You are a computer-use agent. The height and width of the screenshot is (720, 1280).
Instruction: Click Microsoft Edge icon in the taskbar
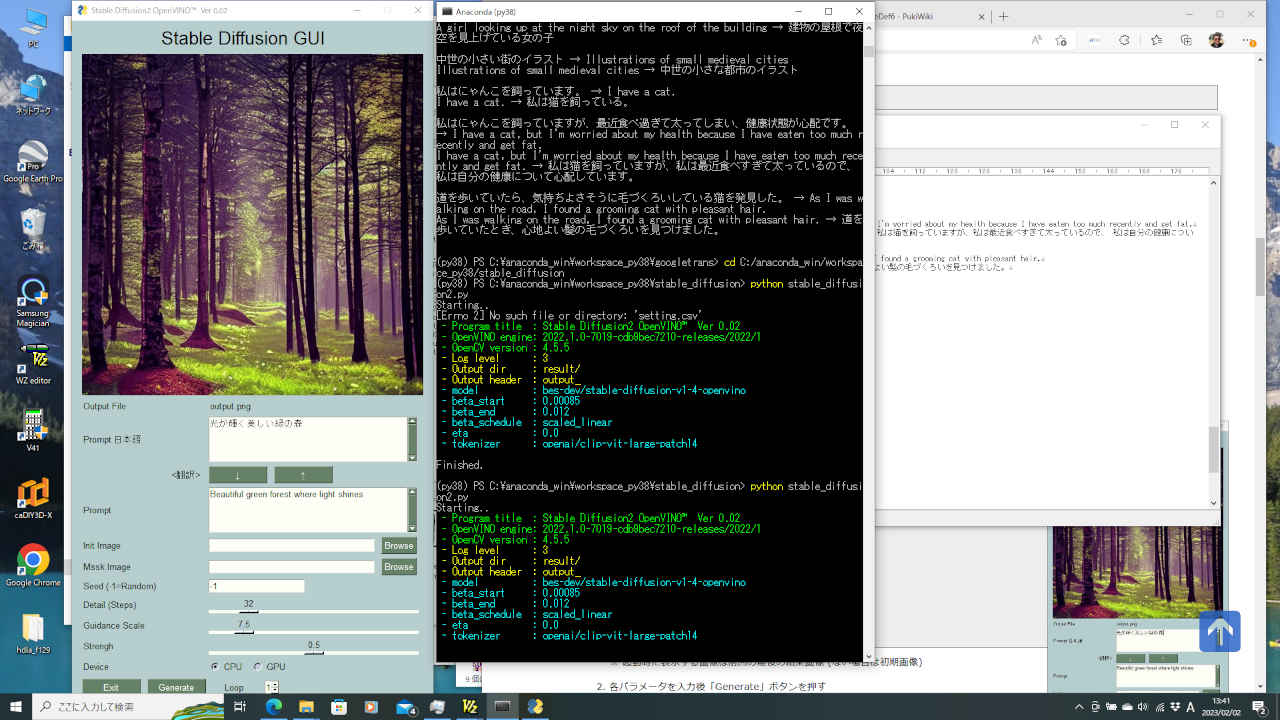tap(274, 707)
